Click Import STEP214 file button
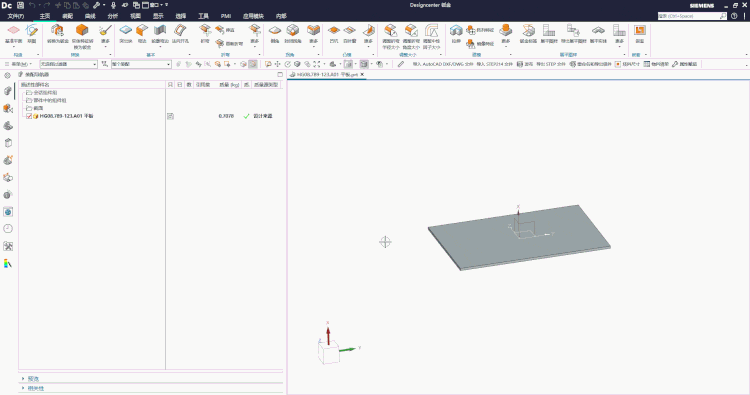This screenshot has width=750, height=395. tap(494, 64)
